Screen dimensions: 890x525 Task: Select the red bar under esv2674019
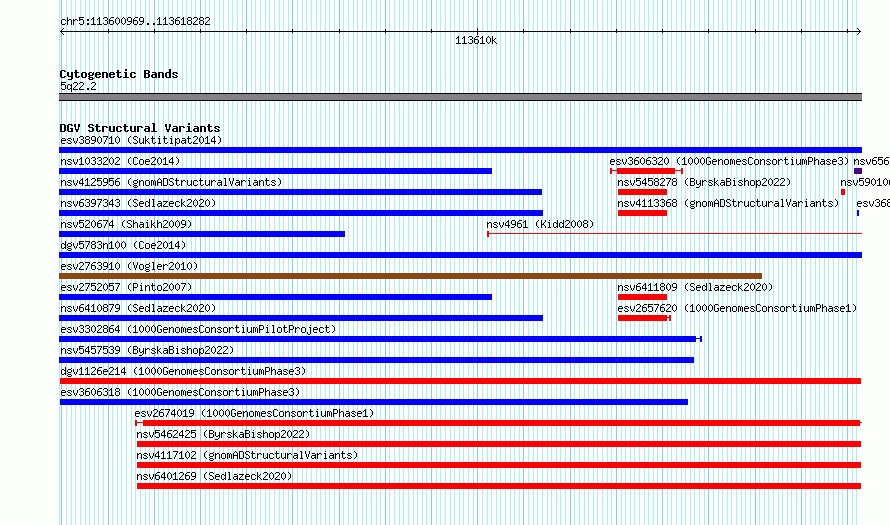pos(498,423)
